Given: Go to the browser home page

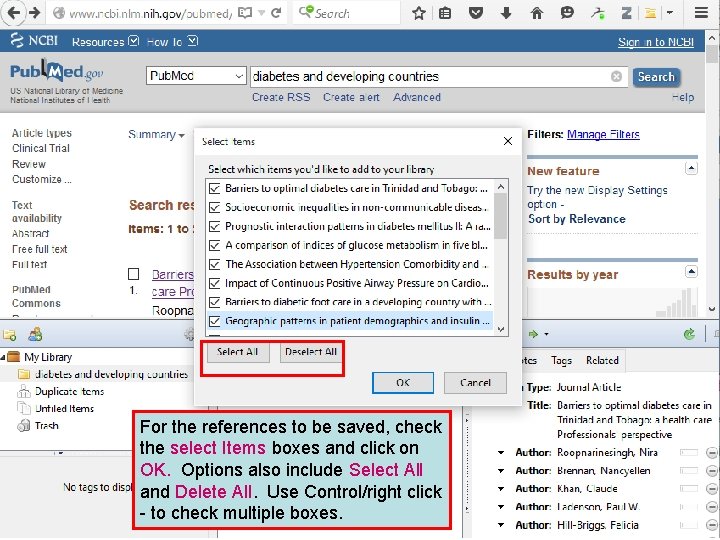Looking at the screenshot, I should pos(536,13).
